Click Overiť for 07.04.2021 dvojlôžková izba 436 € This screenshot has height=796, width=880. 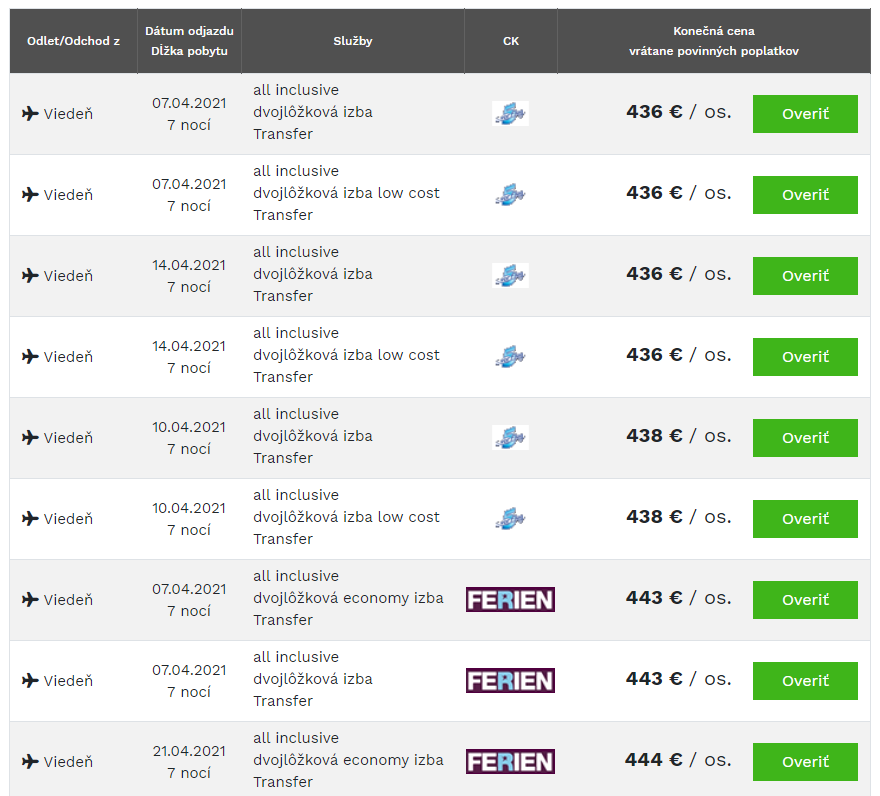(805, 114)
